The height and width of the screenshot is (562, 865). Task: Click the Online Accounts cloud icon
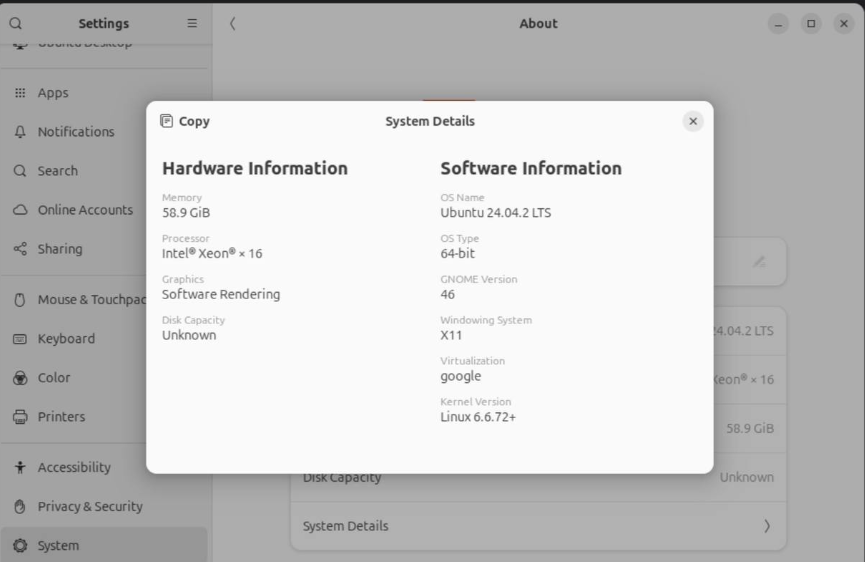click(20, 210)
